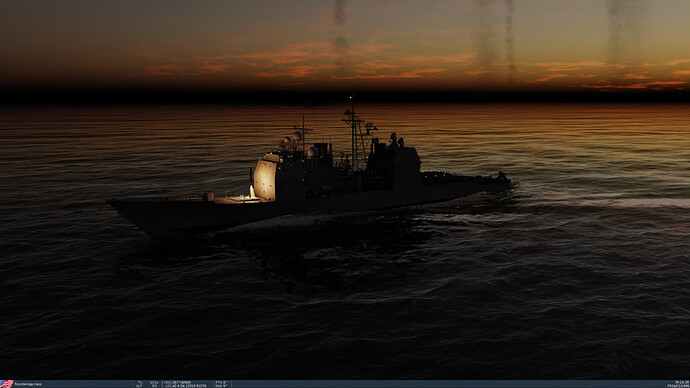Click the ALT altitude readout in status bar
The width and height of the screenshot is (690, 388).
(148, 386)
